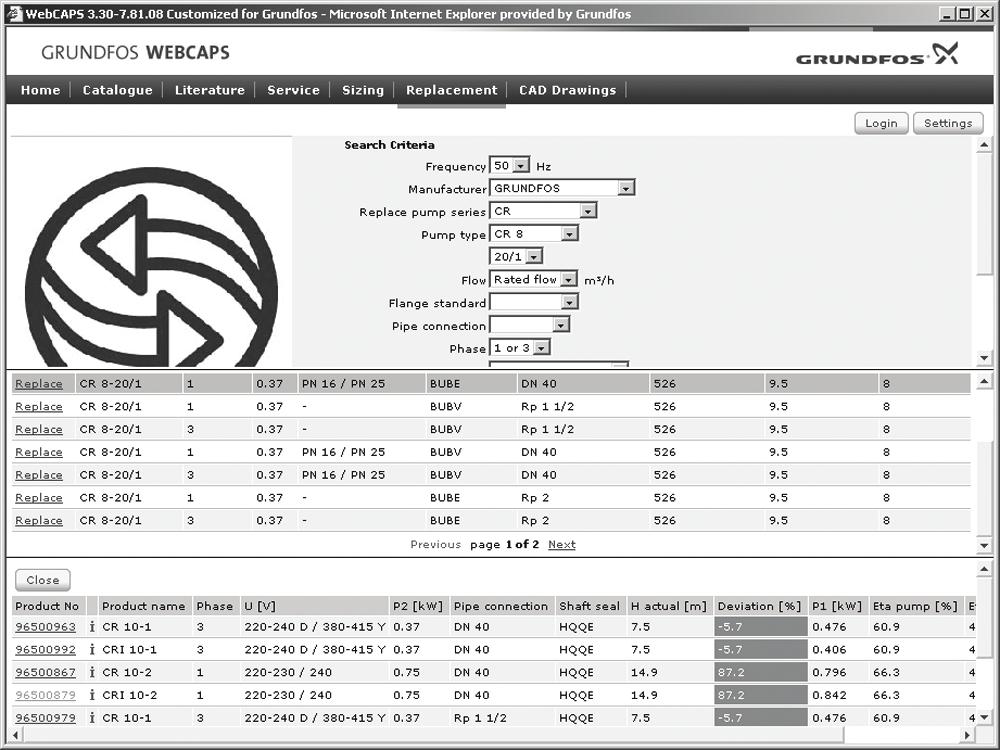Click Replace for the BUBE DN 40 row

click(x=39, y=384)
